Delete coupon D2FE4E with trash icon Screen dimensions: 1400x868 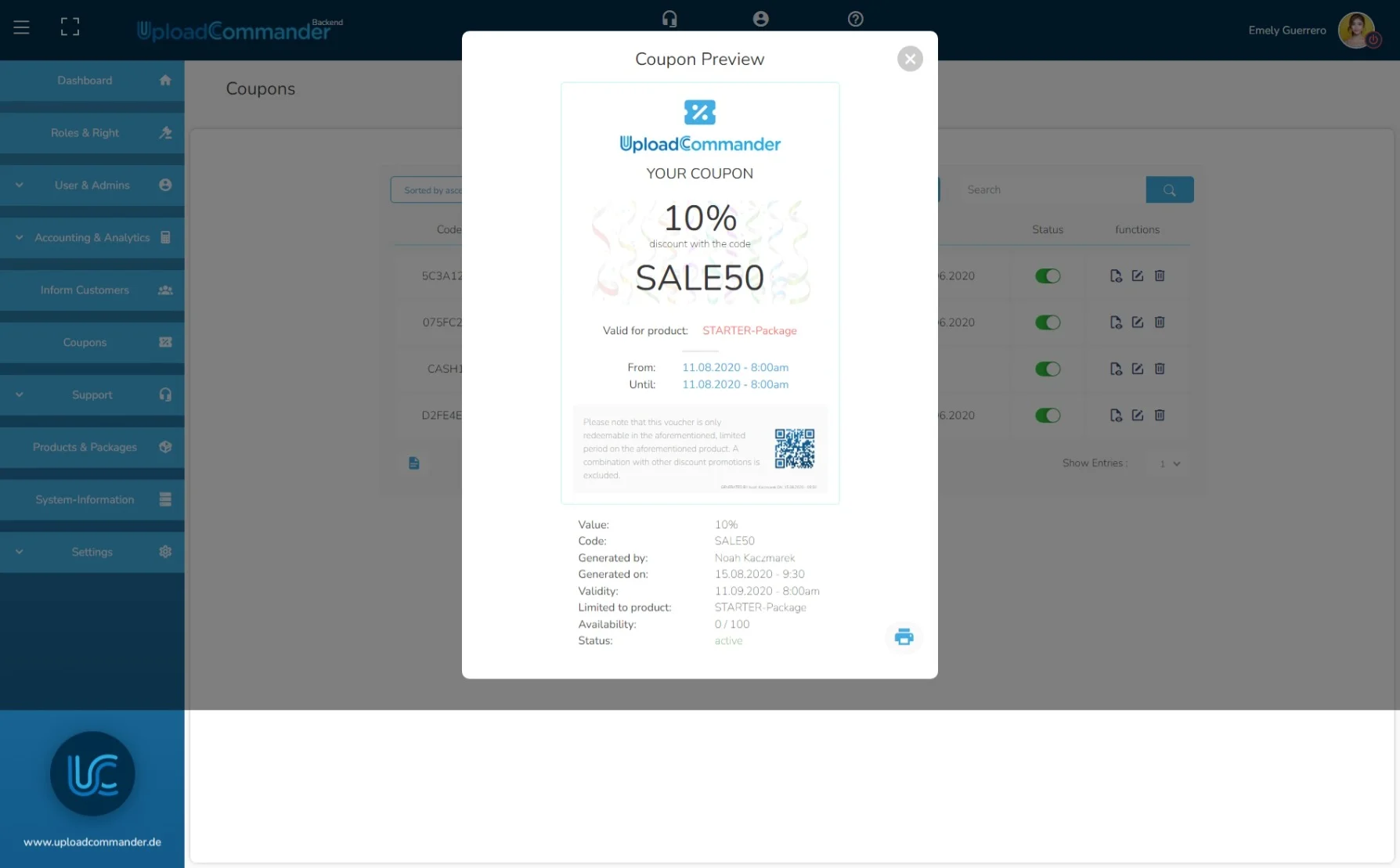tap(1160, 416)
